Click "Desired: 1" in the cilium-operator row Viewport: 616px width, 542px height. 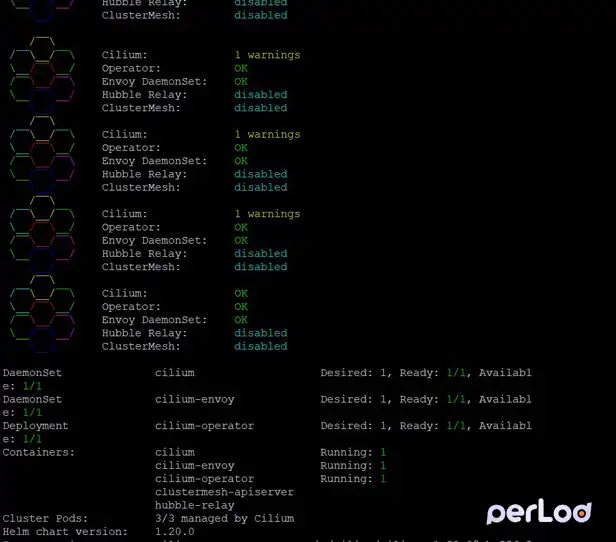[x=354, y=426]
